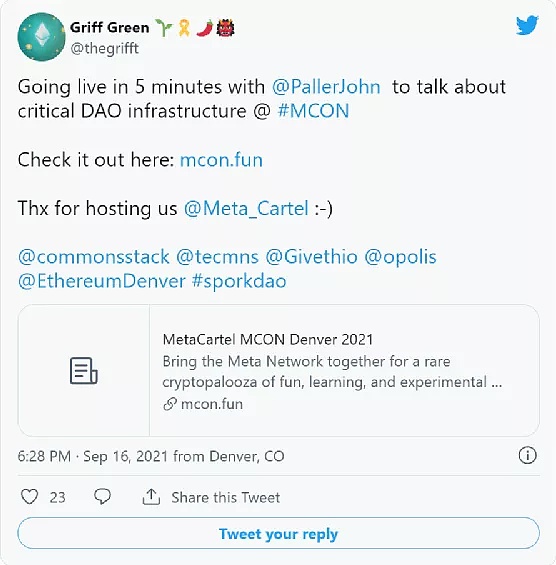The width and height of the screenshot is (556, 565).
Task: Open Griff Green's profile avatar
Action: (x=41, y=37)
